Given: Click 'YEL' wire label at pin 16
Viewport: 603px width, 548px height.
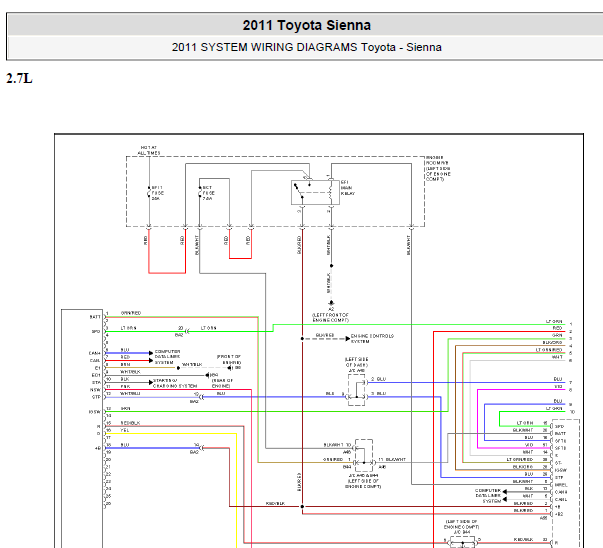Looking at the screenshot, I should [125, 430].
